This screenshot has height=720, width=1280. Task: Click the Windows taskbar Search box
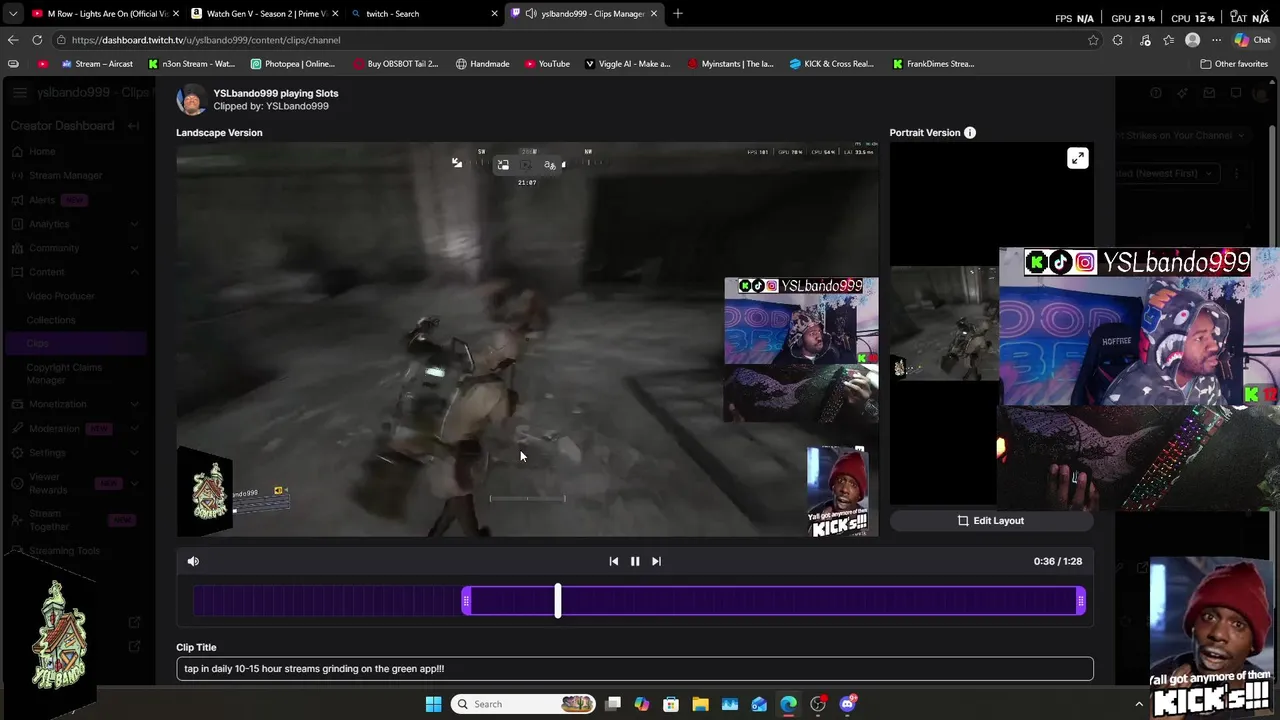tap(523, 704)
